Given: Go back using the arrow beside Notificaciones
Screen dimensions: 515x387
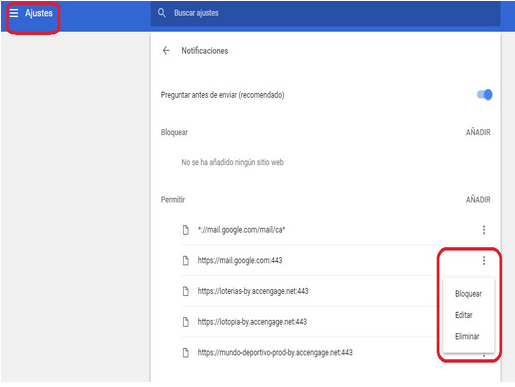Looking at the screenshot, I should click(166, 51).
